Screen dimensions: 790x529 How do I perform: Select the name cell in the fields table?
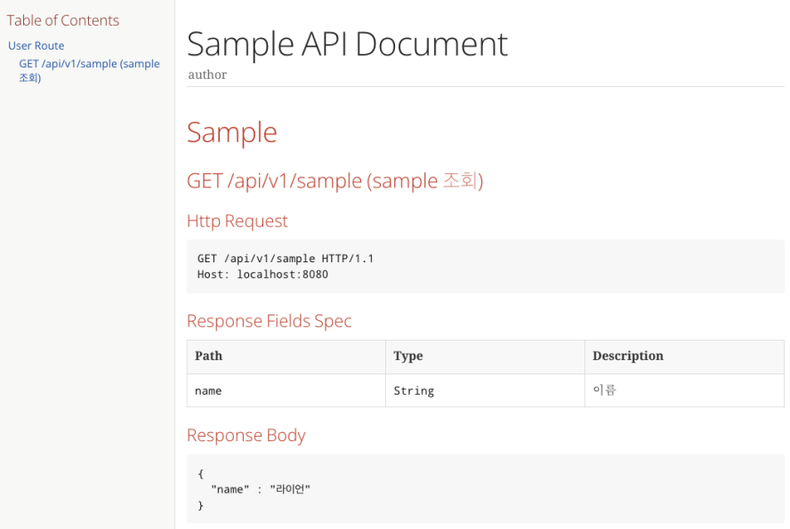click(x=286, y=390)
